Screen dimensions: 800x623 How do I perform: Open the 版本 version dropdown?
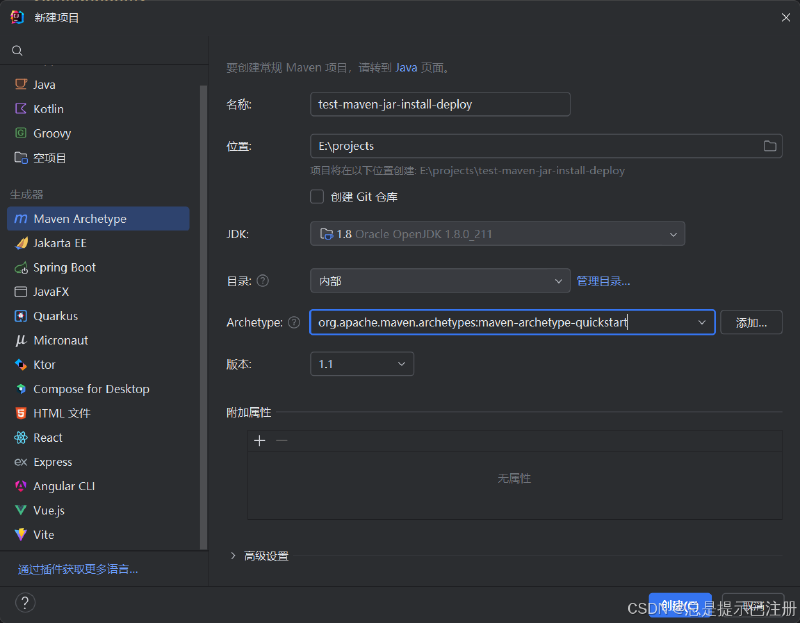click(x=362, y=364)
